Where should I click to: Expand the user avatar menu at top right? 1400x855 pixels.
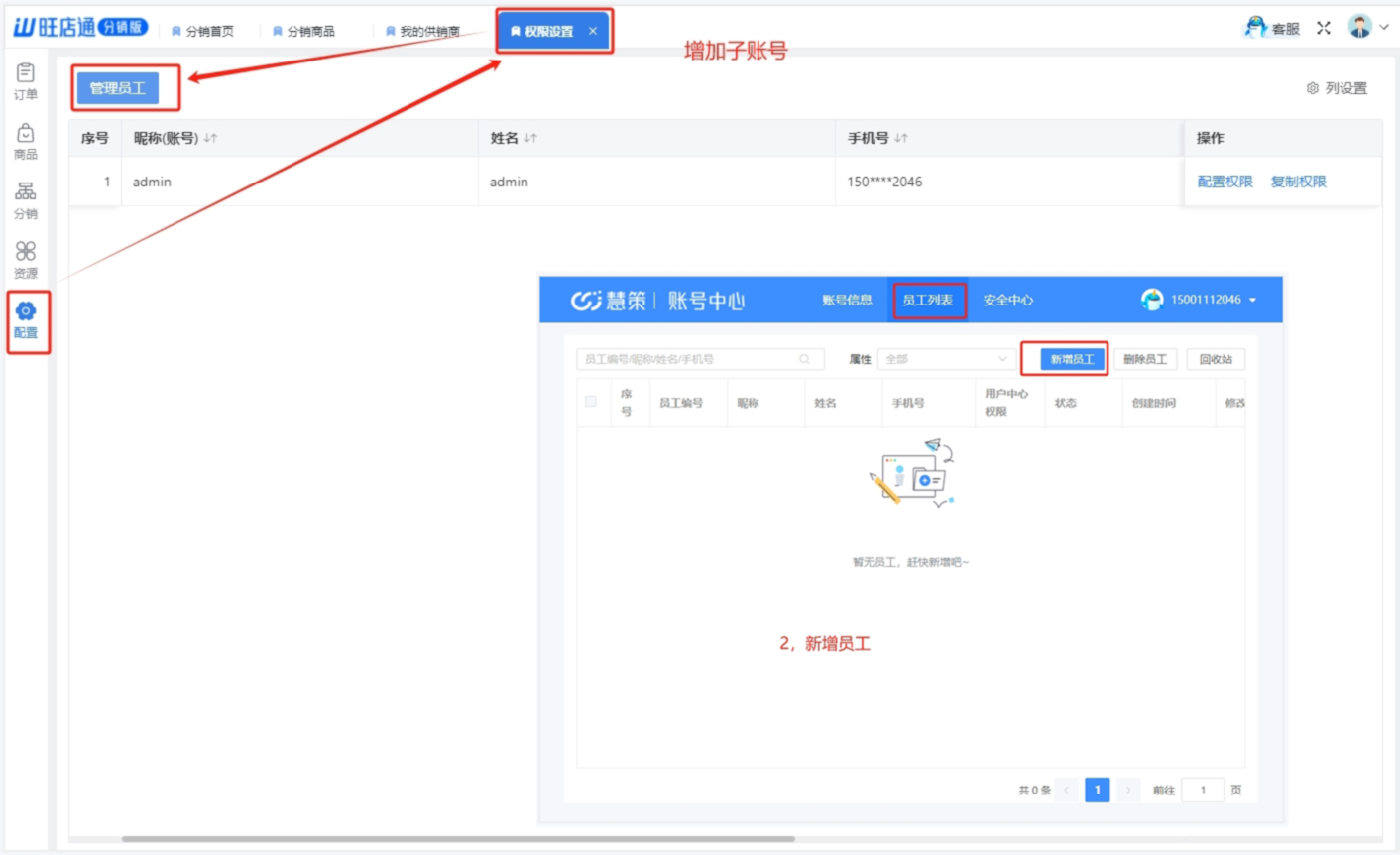coord(1367,28)
